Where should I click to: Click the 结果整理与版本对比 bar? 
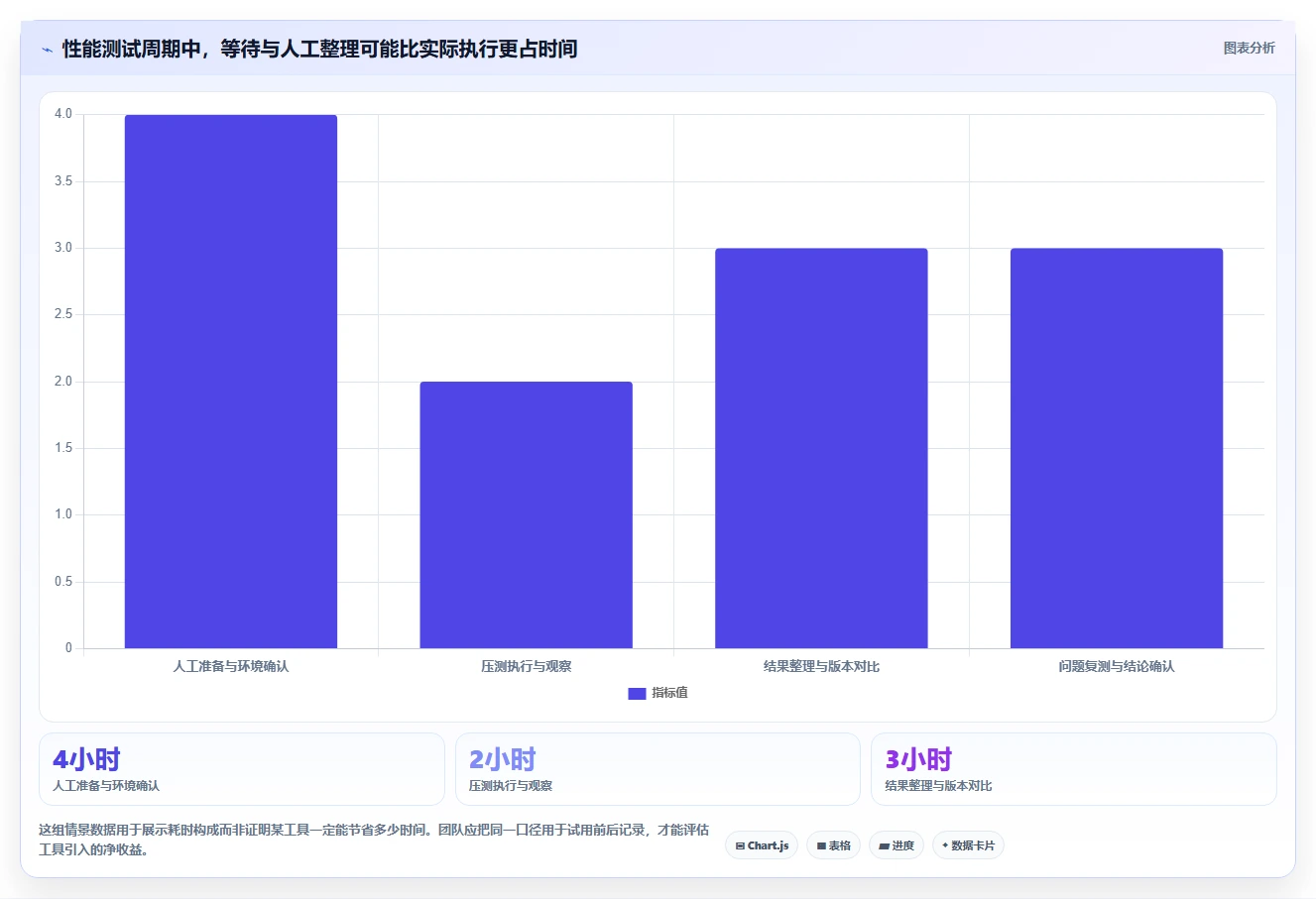point(821,448)
